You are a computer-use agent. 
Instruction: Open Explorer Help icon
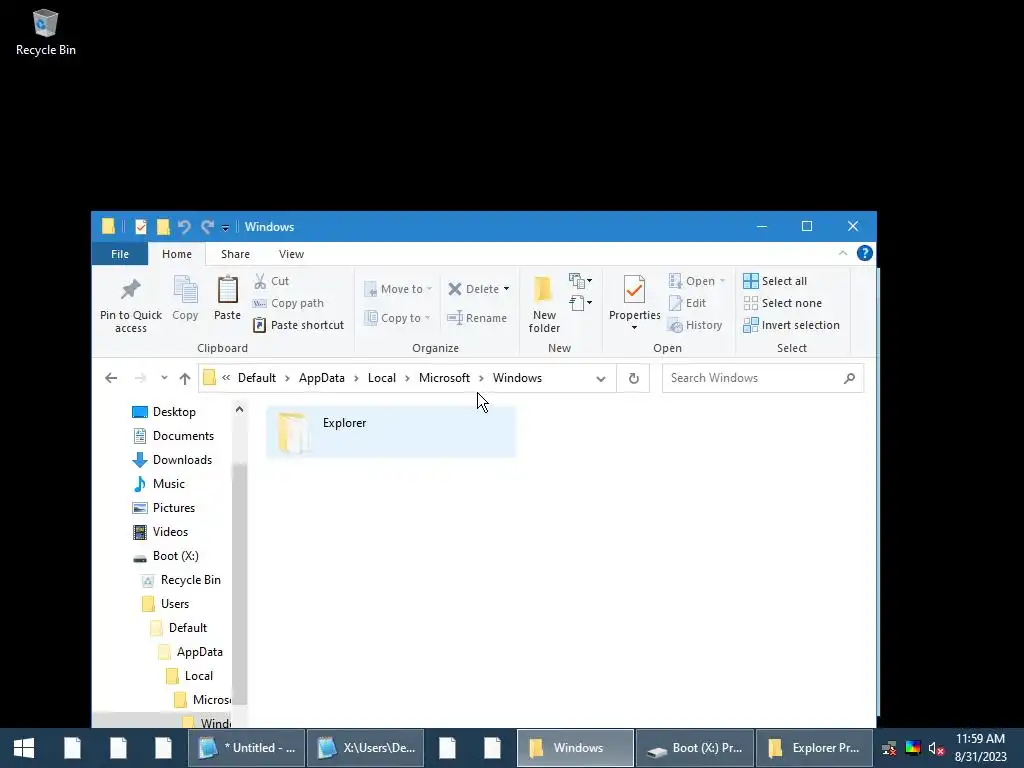865,253
